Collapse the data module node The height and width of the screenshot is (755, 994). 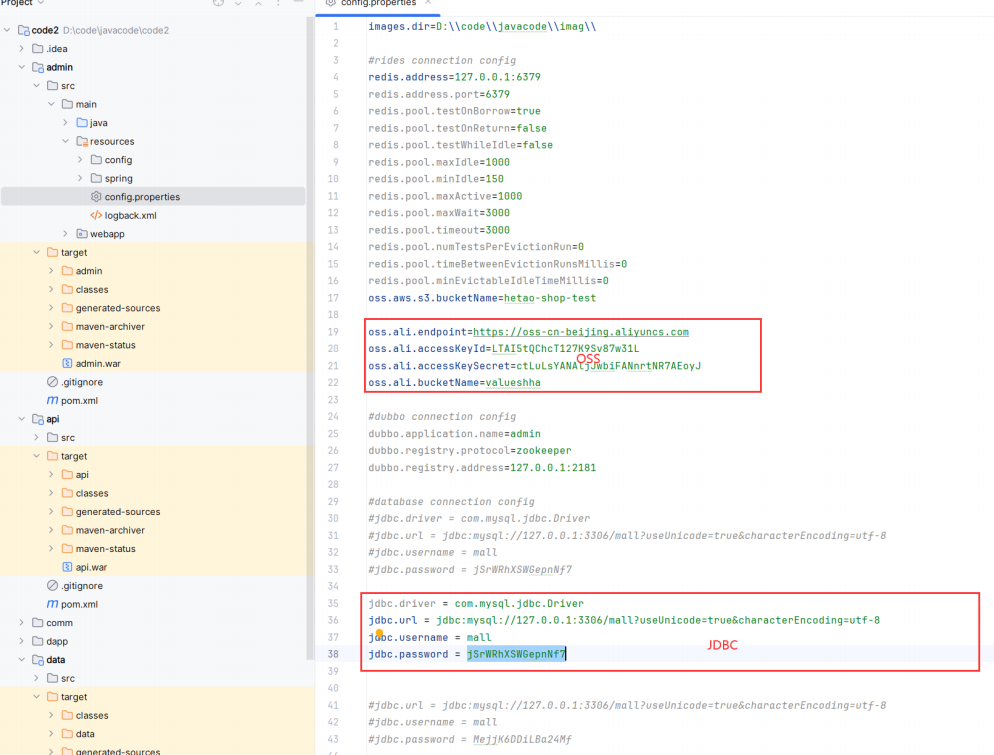[x=22, y=659]
